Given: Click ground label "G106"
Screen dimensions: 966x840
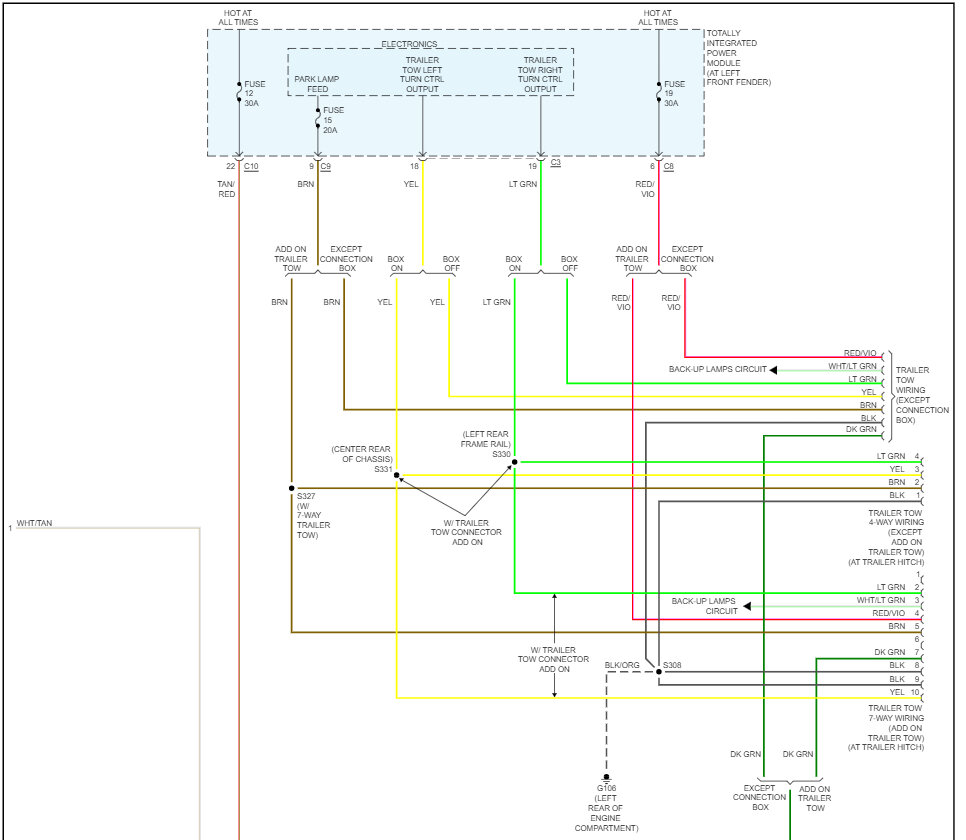Looking at the screenshot, I should coord(606,788).
